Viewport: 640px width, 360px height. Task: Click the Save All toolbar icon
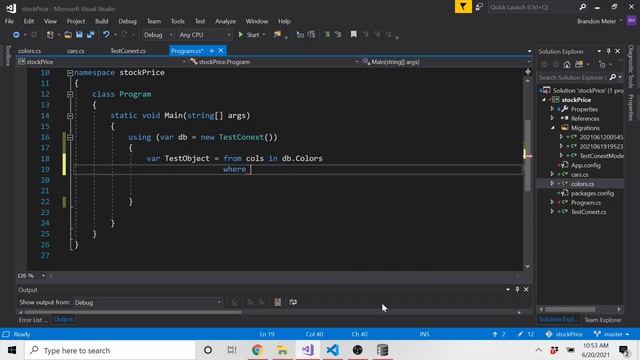pyautogui.click(x=90, y=35)
